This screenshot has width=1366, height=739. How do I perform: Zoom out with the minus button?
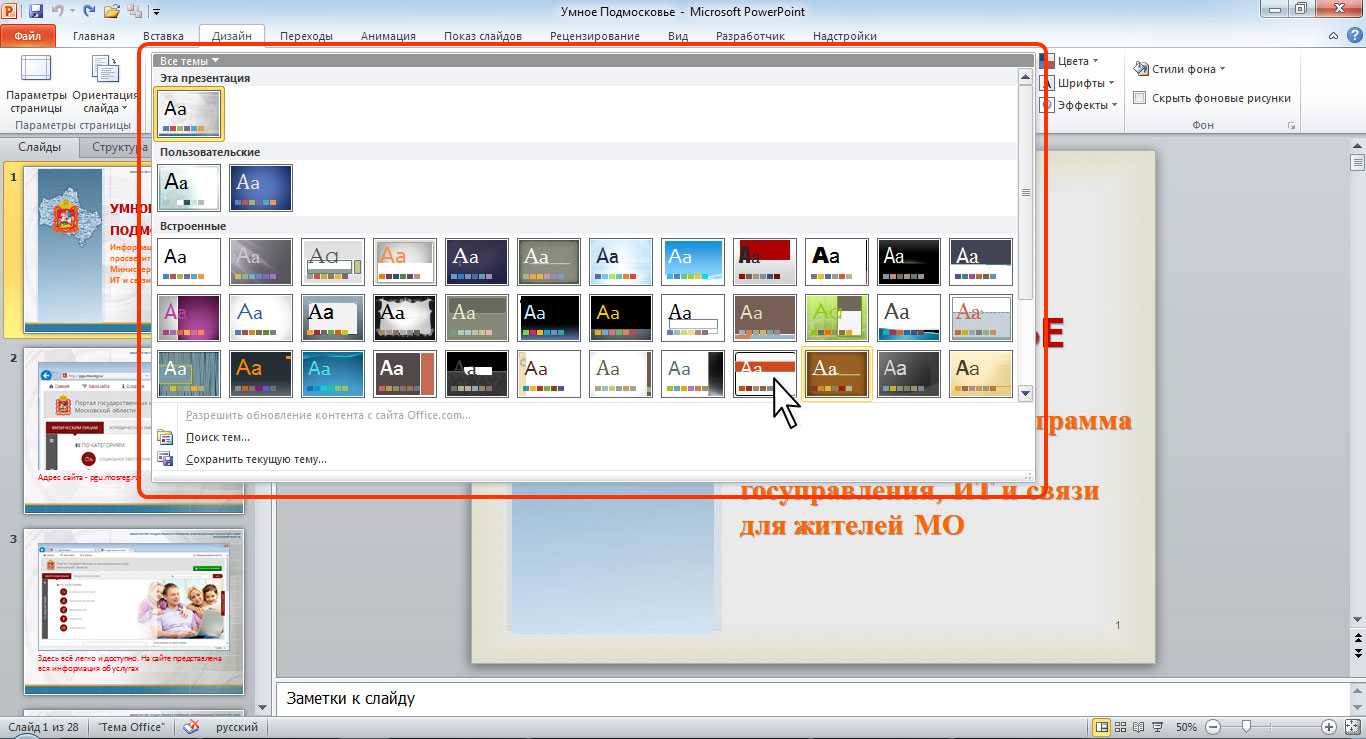[1212, 727]
